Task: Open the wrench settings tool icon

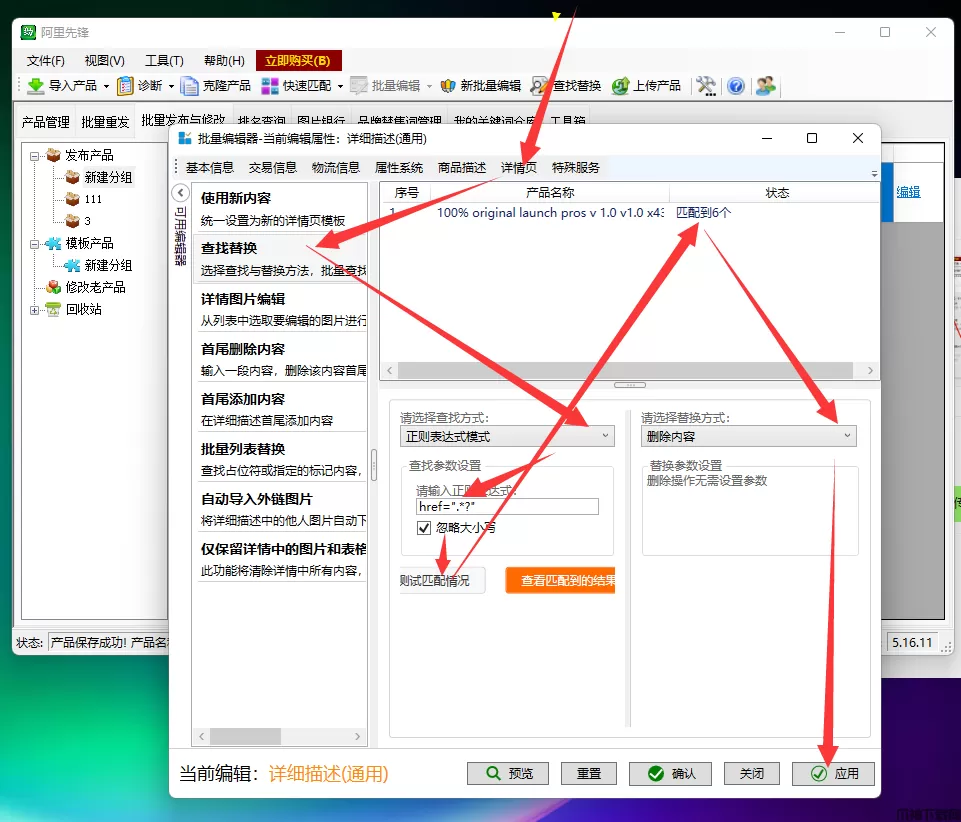Action: pos(706,86)
